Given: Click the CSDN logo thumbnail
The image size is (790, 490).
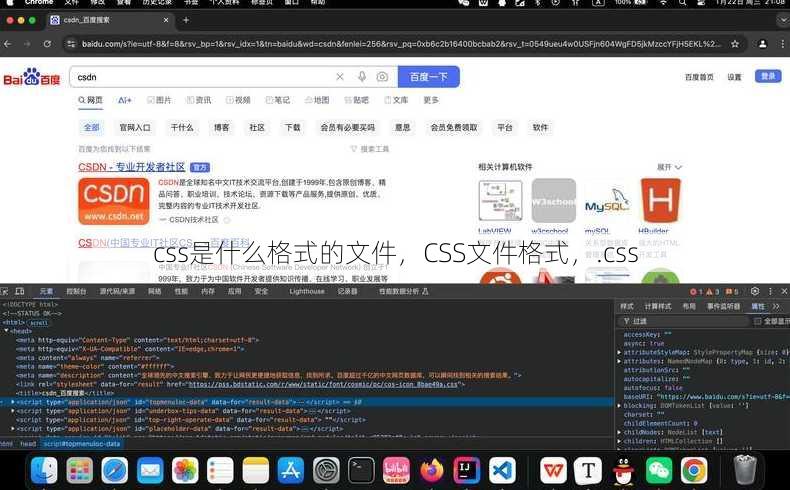Looking at the screenshot, I should [114, 201].
